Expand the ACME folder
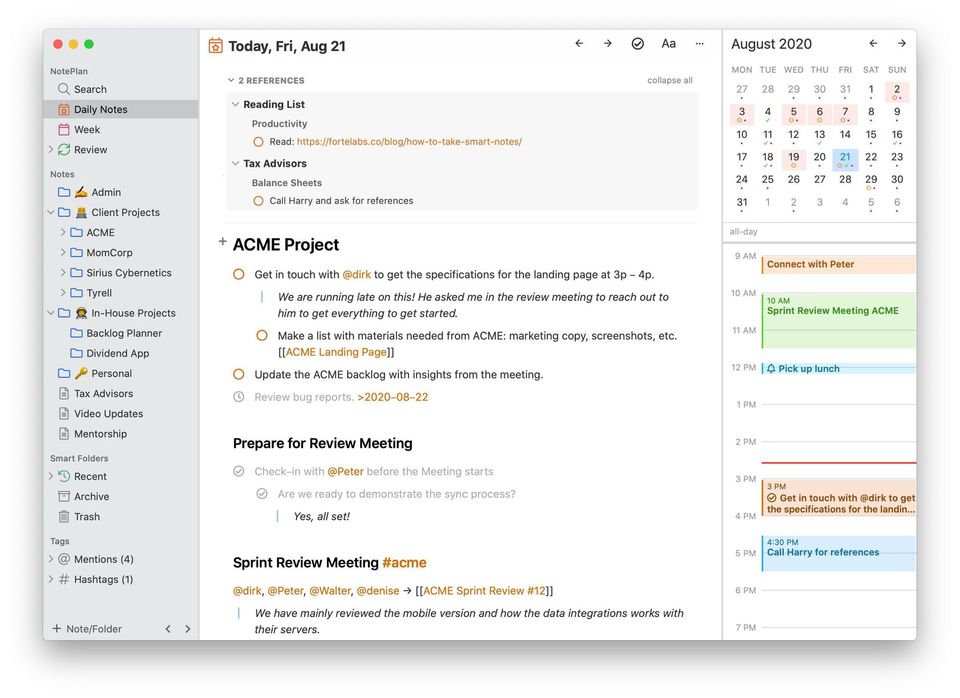 coord(63,233)
